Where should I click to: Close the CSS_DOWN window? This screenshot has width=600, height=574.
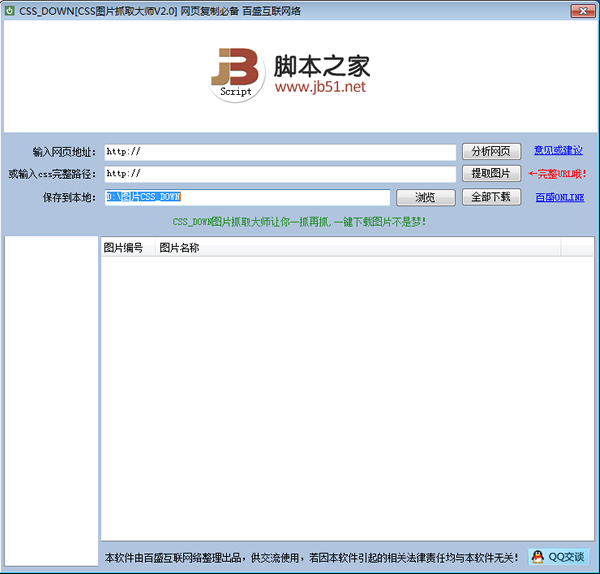pyautogui.click(x=579, y=9)
